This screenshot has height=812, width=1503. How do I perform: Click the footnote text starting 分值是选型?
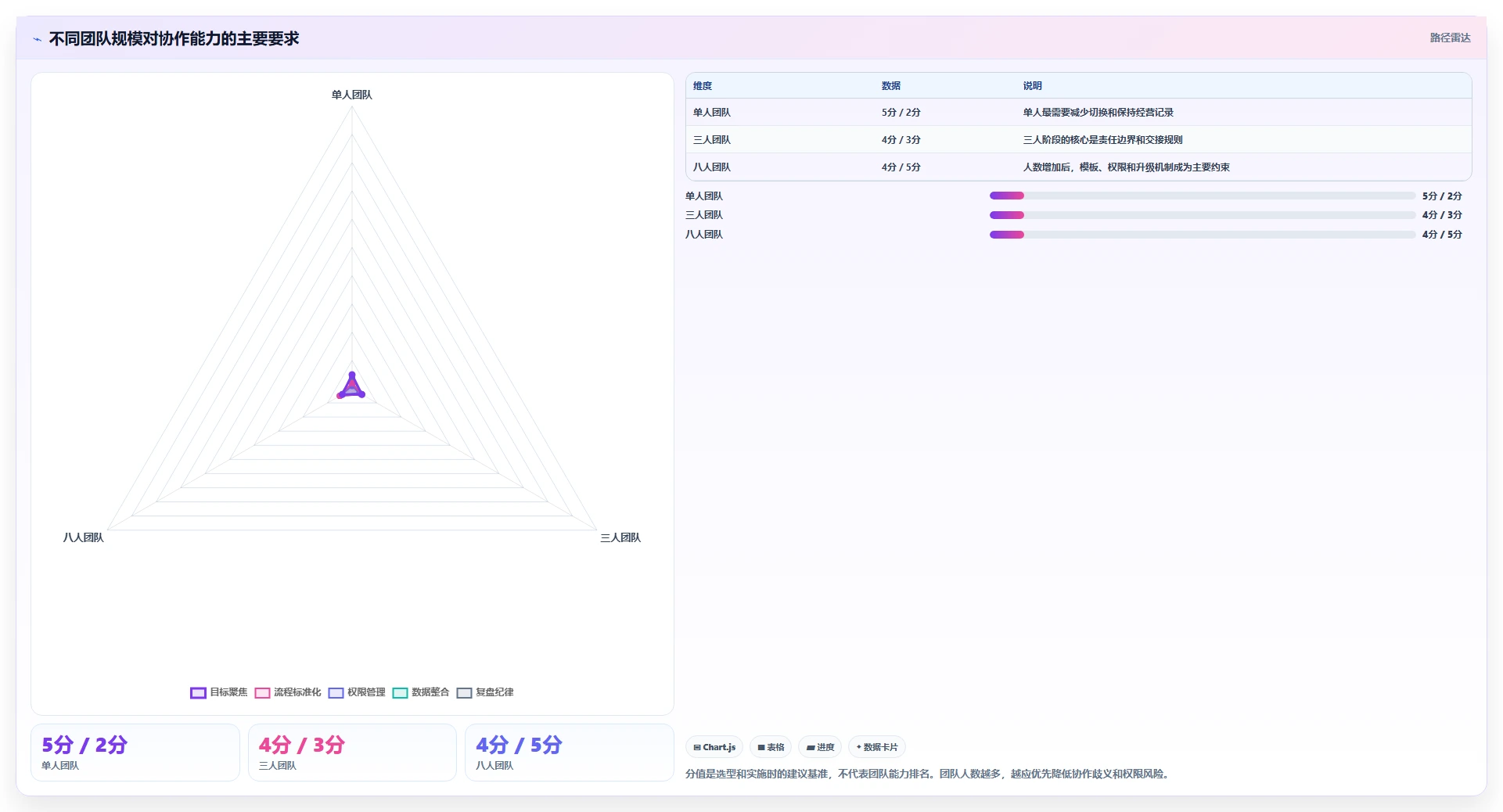[928, 774]
